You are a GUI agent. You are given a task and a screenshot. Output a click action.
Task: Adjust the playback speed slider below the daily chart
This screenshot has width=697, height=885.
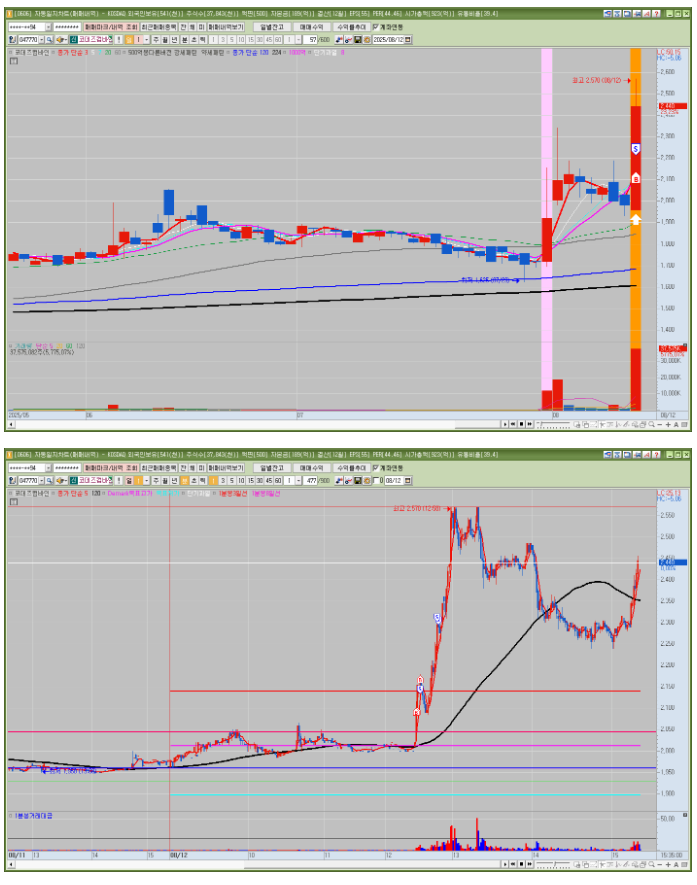tap(553, 424)
